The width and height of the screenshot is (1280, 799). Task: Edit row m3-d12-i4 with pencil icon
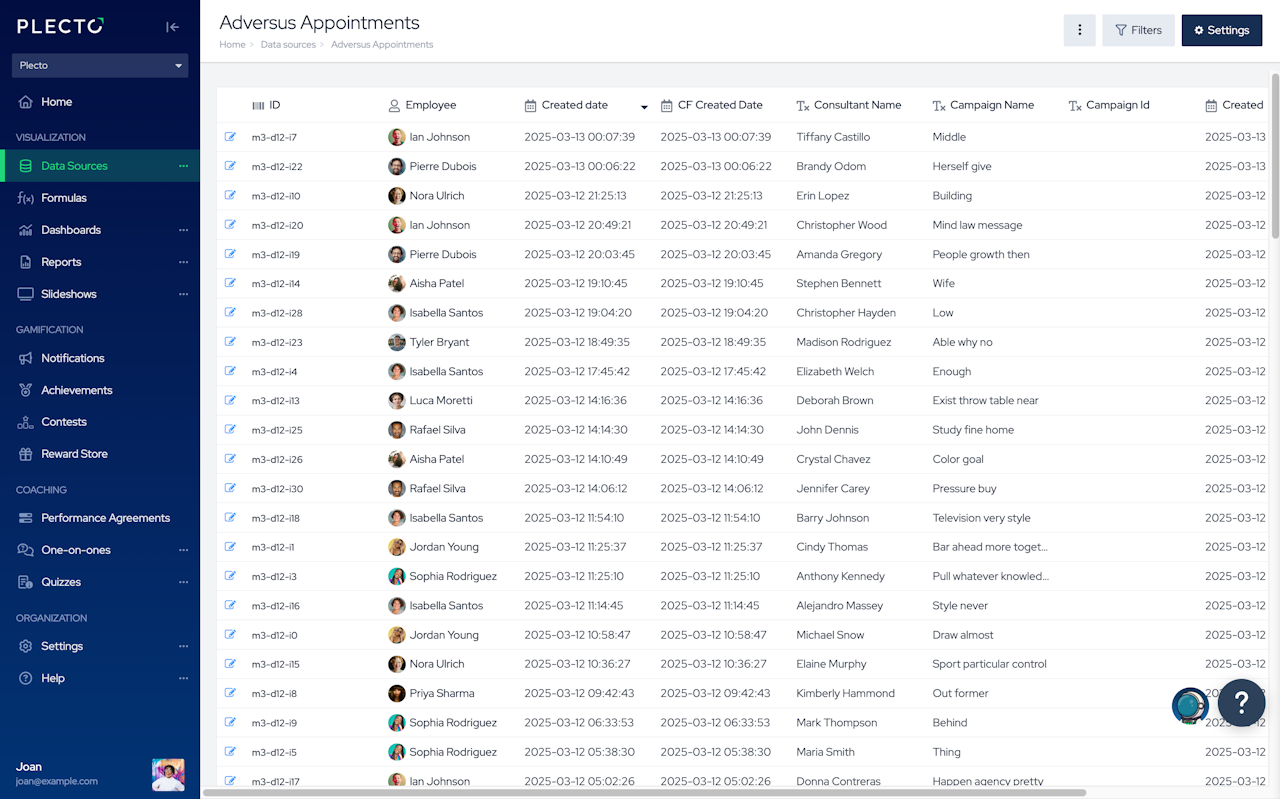click(230, 370)
